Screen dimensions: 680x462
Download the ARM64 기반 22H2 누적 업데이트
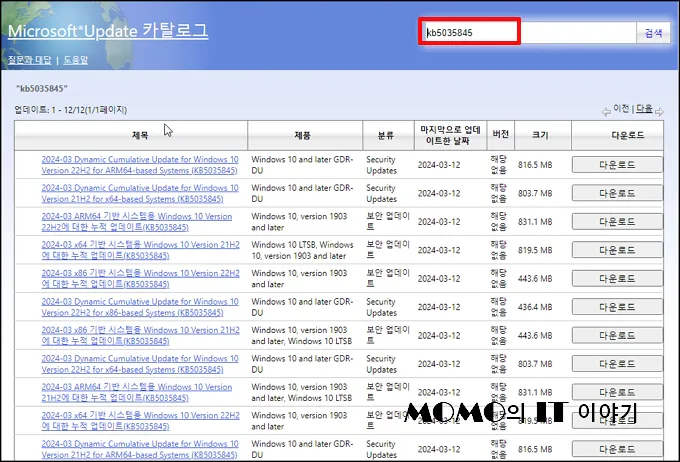[x=617, y=222]
